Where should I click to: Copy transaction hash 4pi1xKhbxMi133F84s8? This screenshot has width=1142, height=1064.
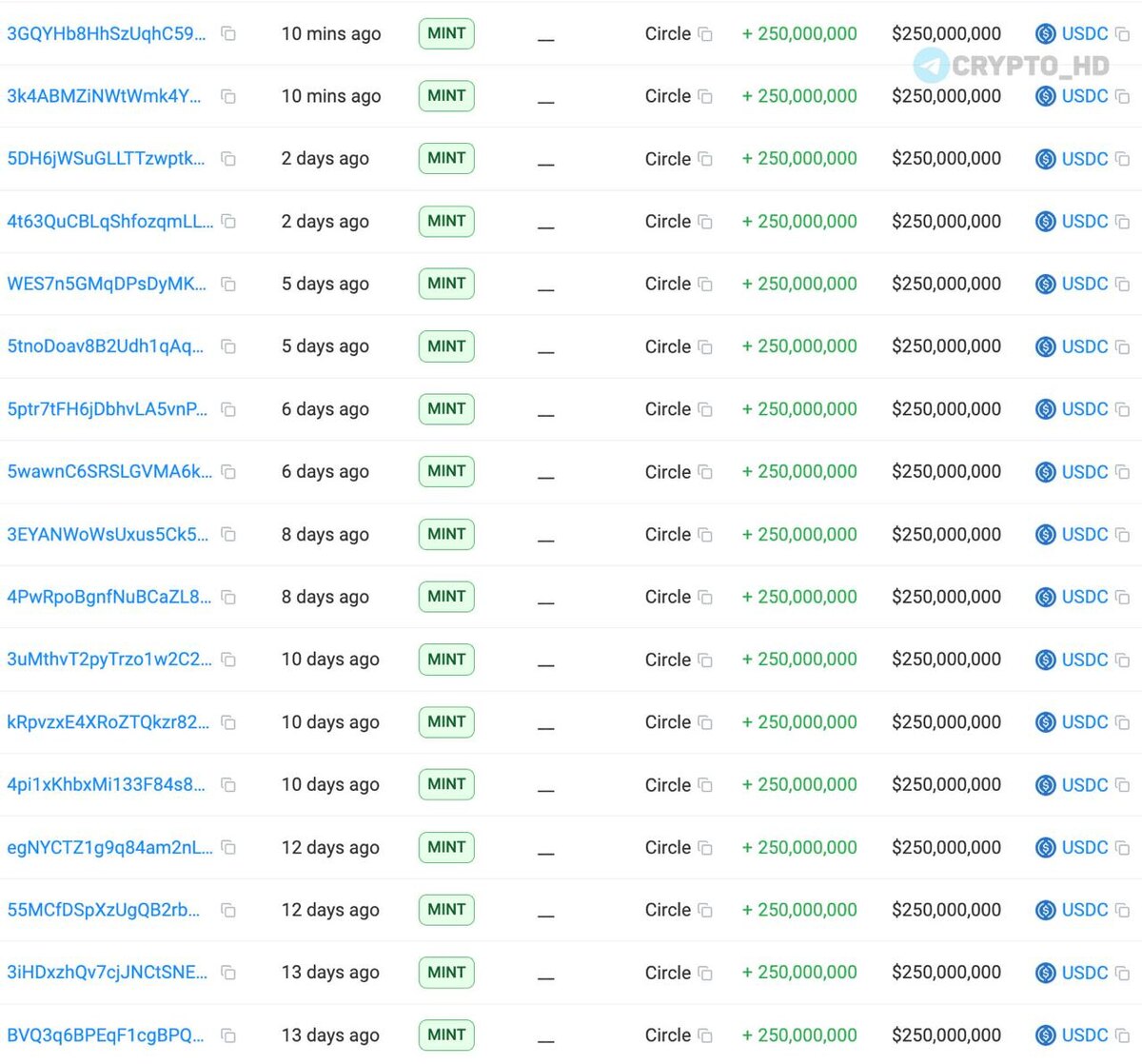228,784
